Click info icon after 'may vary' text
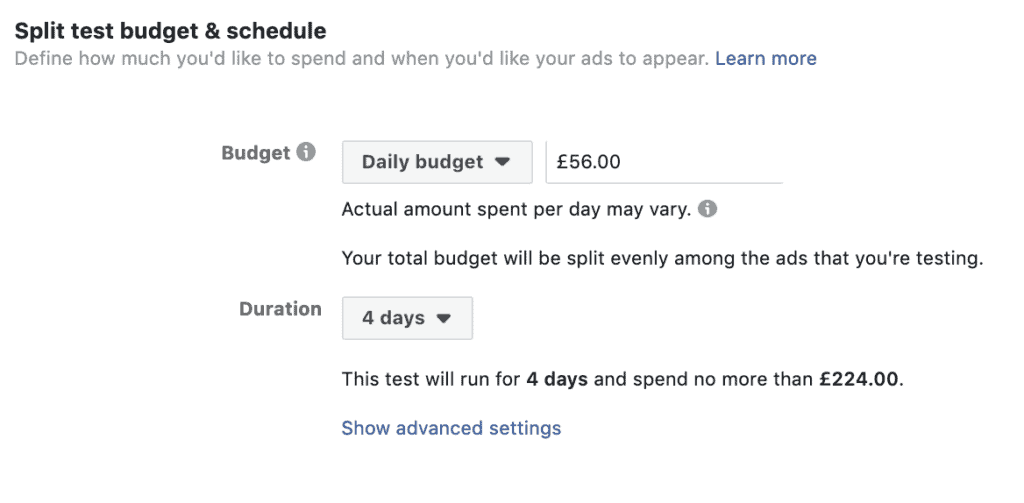This screenshot has width=1024, height=503. [x=707, y=210]
